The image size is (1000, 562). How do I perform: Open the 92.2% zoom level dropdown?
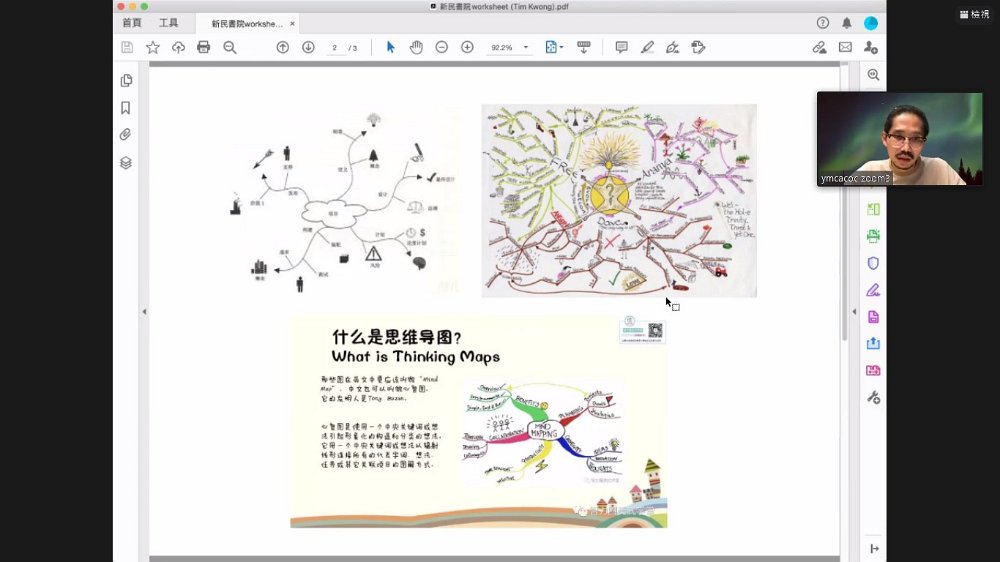(x=509, y=48)
